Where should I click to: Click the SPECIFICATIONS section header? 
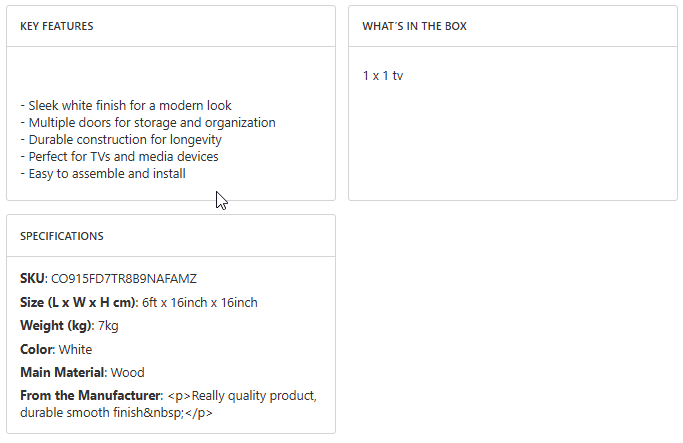62,236
